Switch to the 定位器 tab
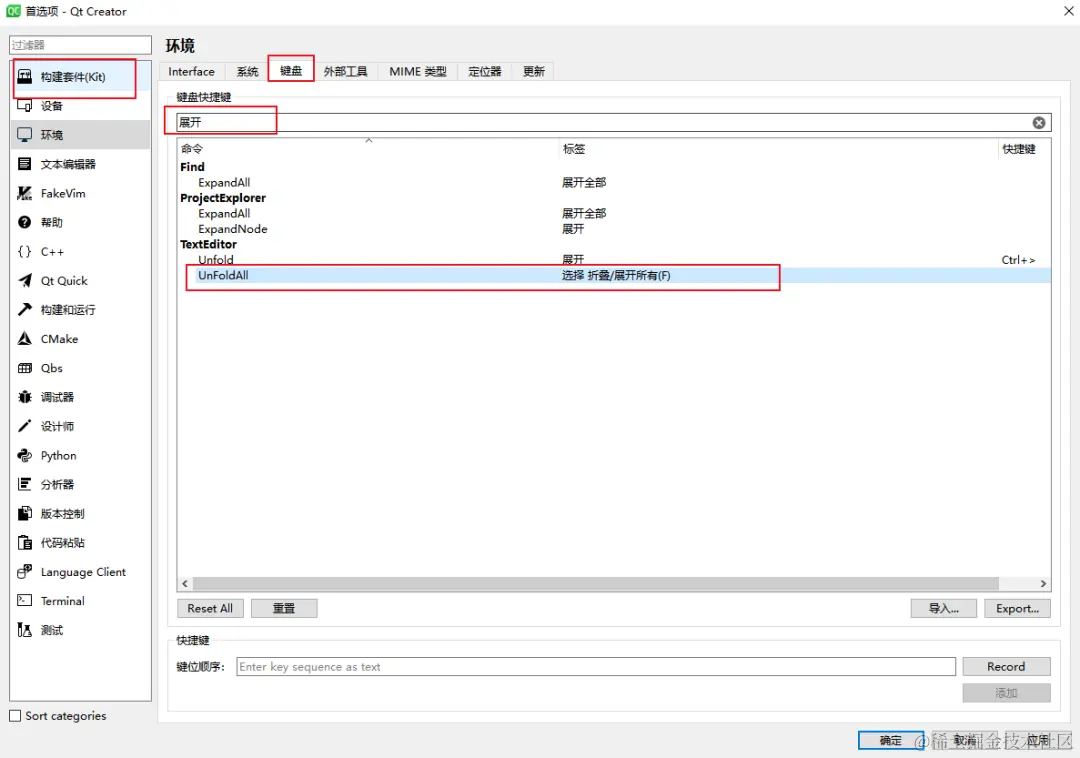The height and width of the screenshot is (758, 1080). tap(485, 72)
